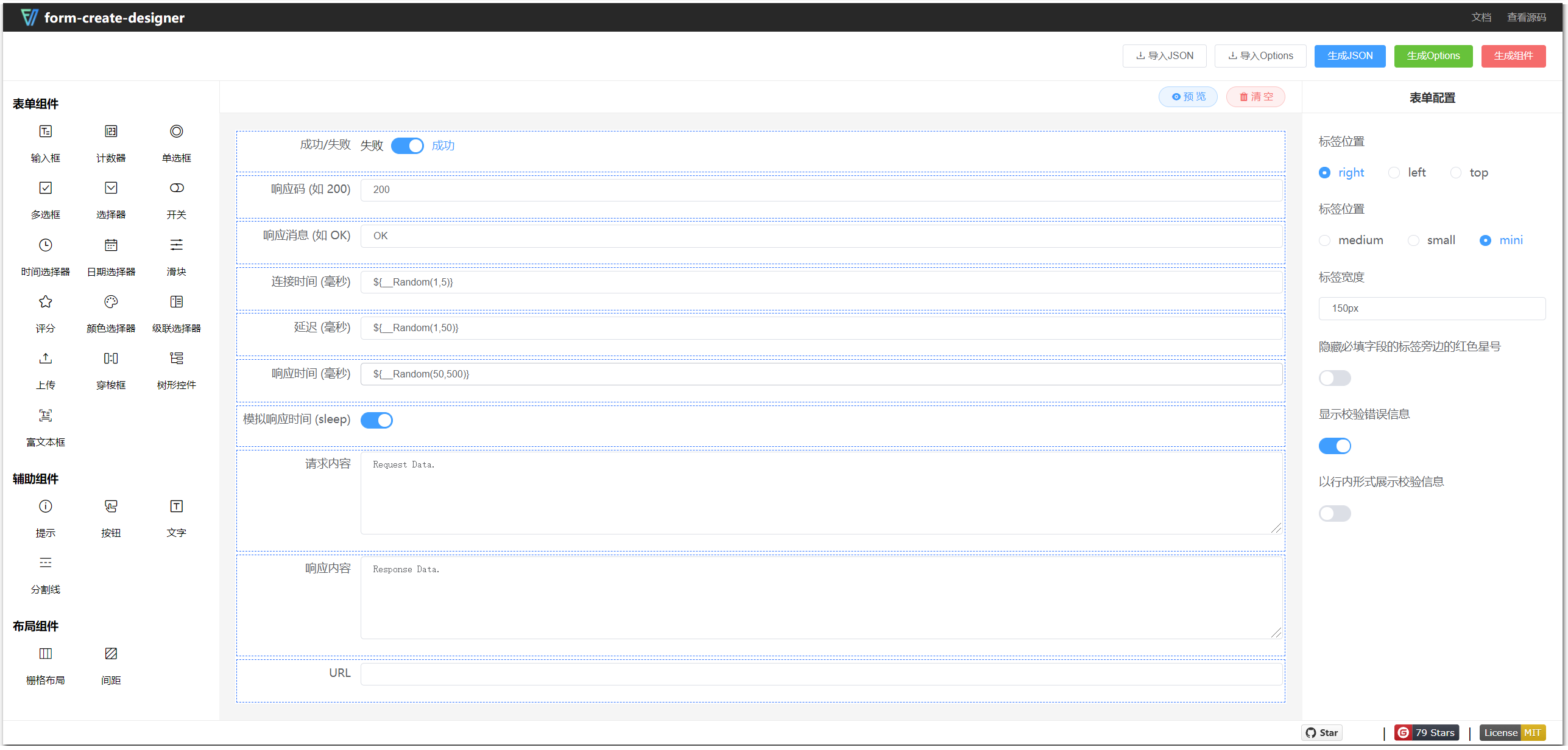This screenshot has width=1568, height=750.
Task: Choose the 时间选择器 clock icon
Action: coord(46,245)
